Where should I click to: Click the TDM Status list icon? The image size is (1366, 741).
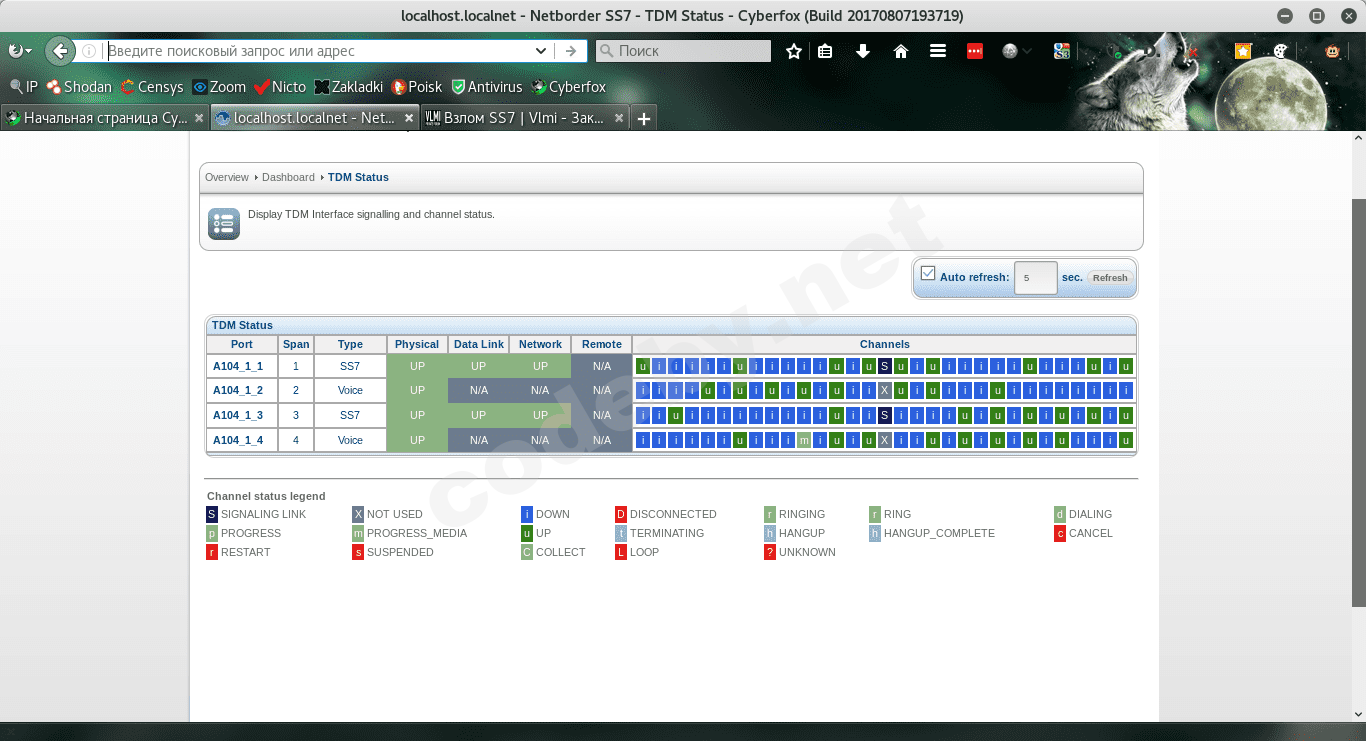224,224
